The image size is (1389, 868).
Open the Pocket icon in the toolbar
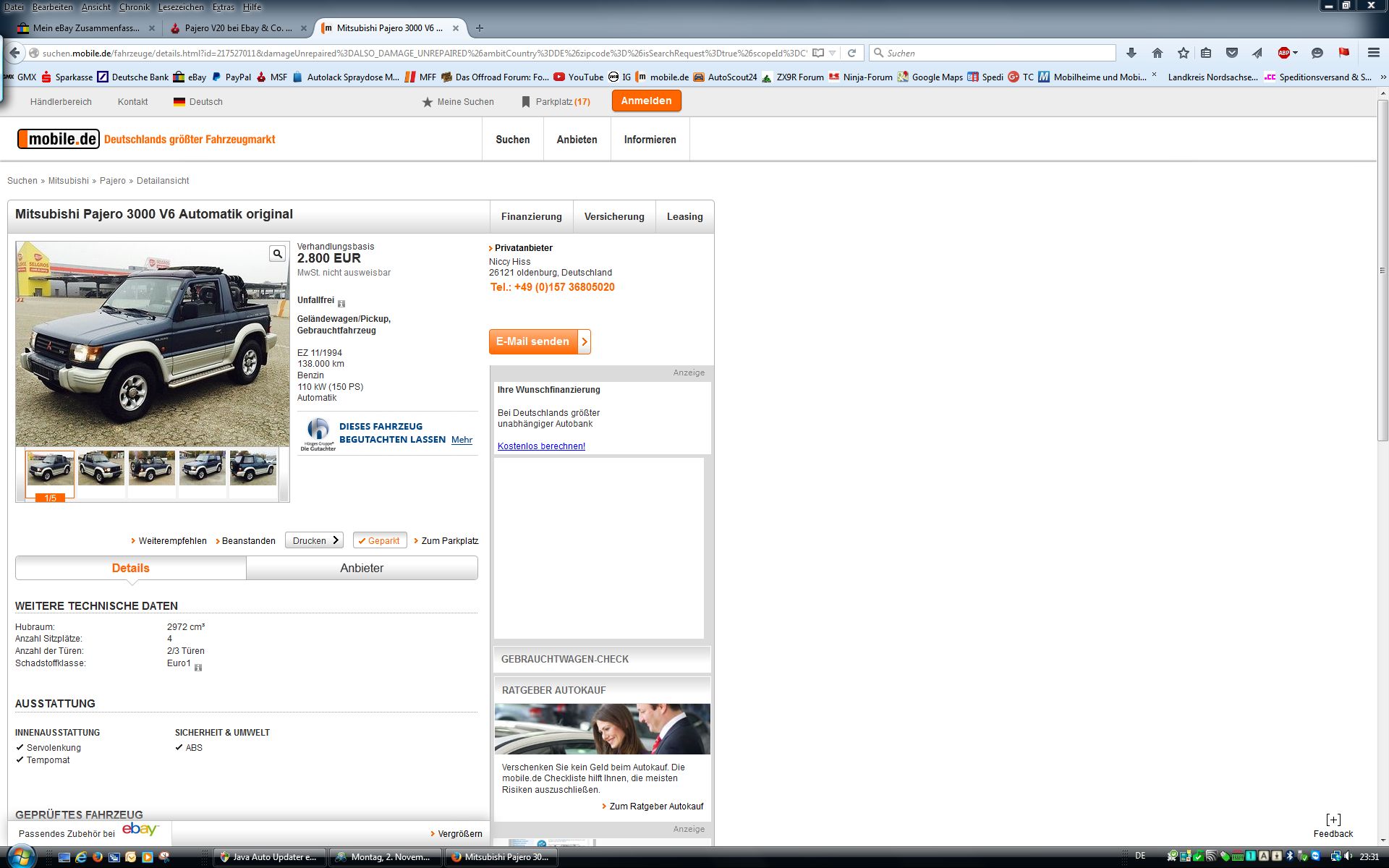point(1231,53)
